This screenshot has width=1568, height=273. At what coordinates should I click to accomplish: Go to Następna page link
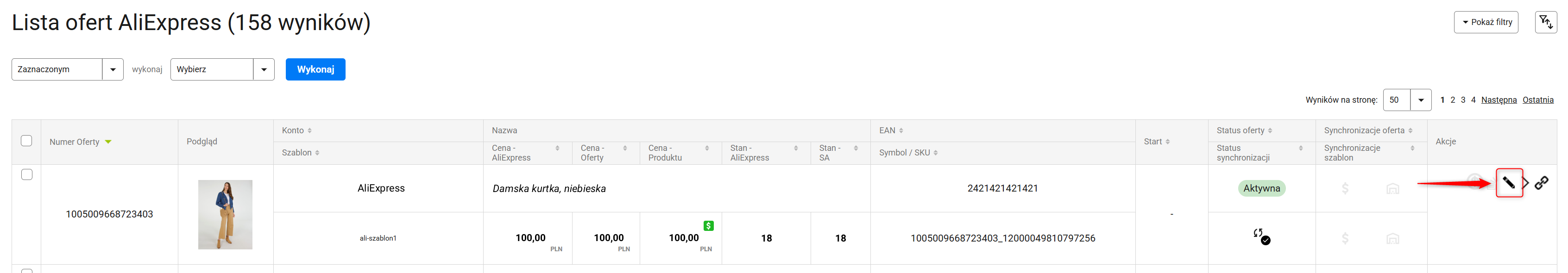(1499, 100)
